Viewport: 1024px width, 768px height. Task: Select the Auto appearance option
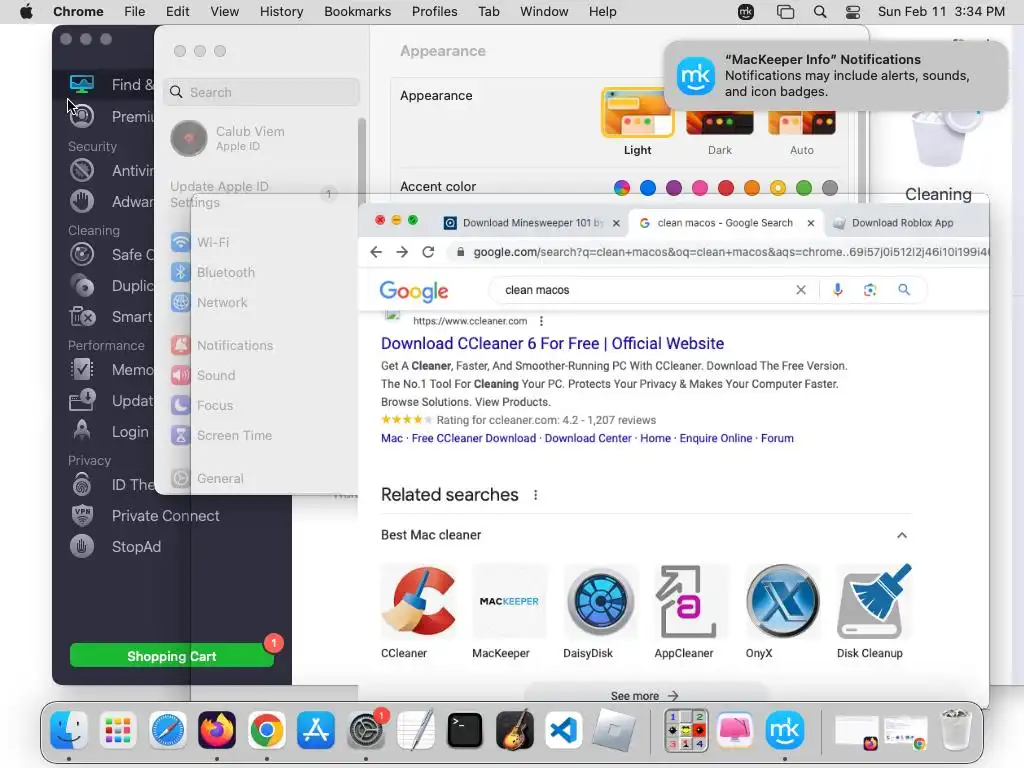coord(802,134)
